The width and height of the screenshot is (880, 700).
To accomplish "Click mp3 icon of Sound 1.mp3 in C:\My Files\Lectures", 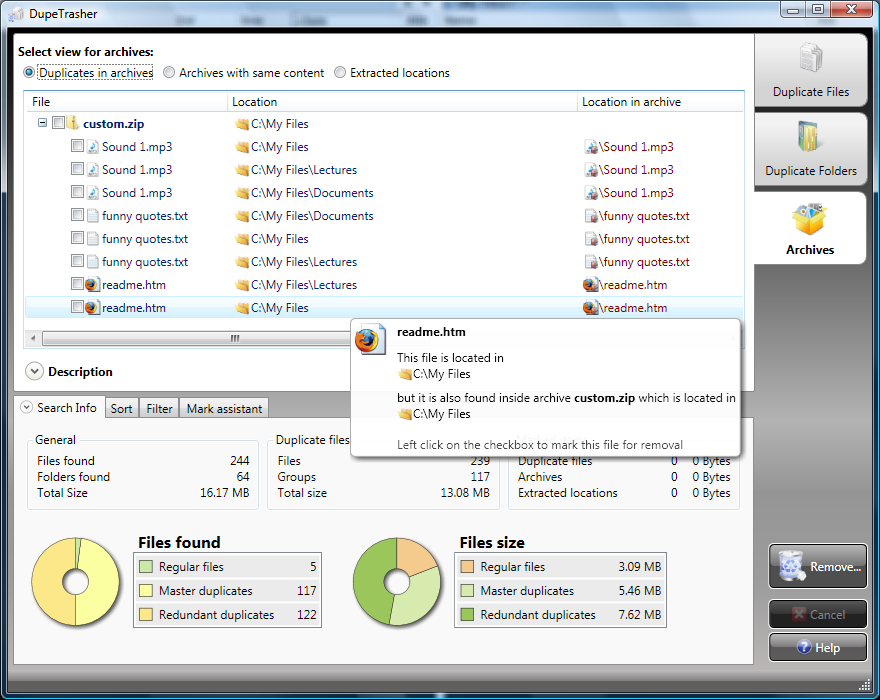I will [93, 170].
